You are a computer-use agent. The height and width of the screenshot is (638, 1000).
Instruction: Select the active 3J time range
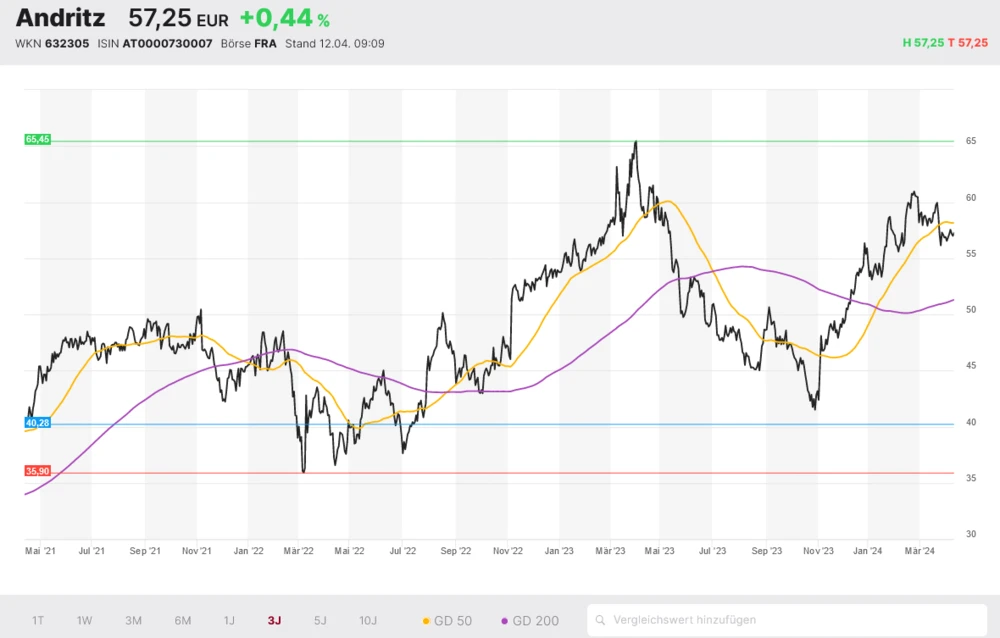[274, 620]
